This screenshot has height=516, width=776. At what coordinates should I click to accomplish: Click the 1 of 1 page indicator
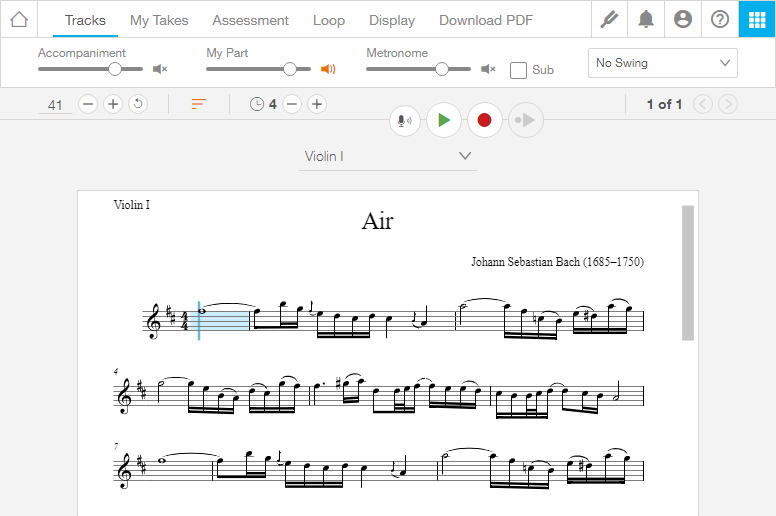tap(664, 104)
